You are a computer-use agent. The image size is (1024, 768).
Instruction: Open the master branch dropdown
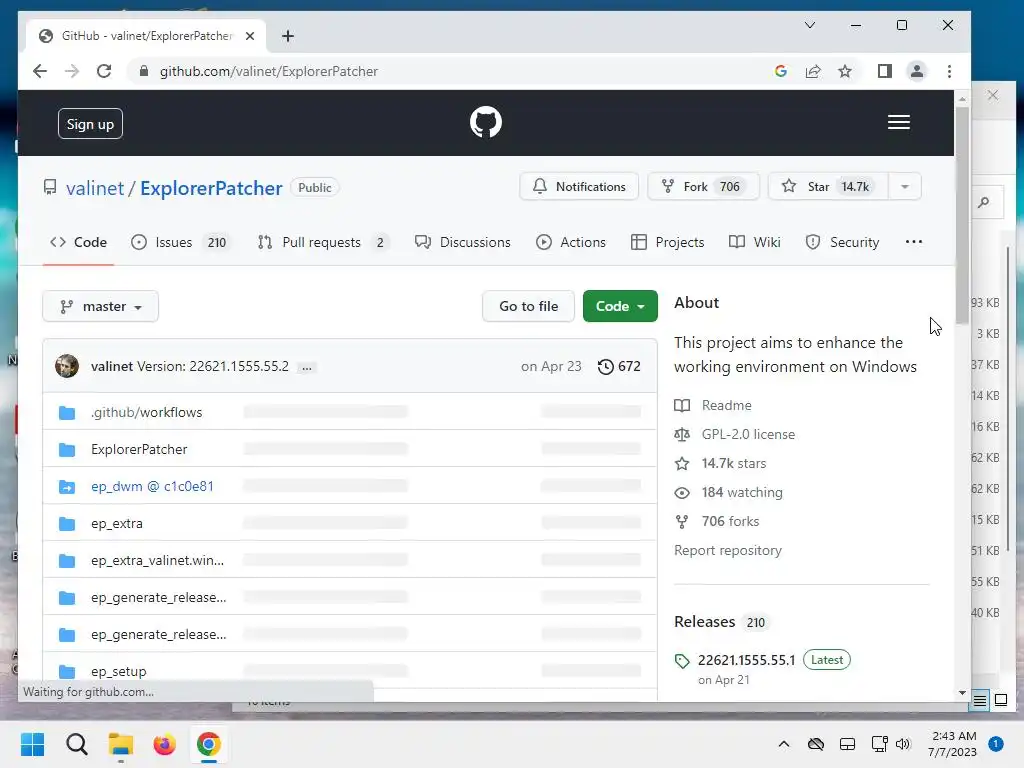(x=101, y=306)
